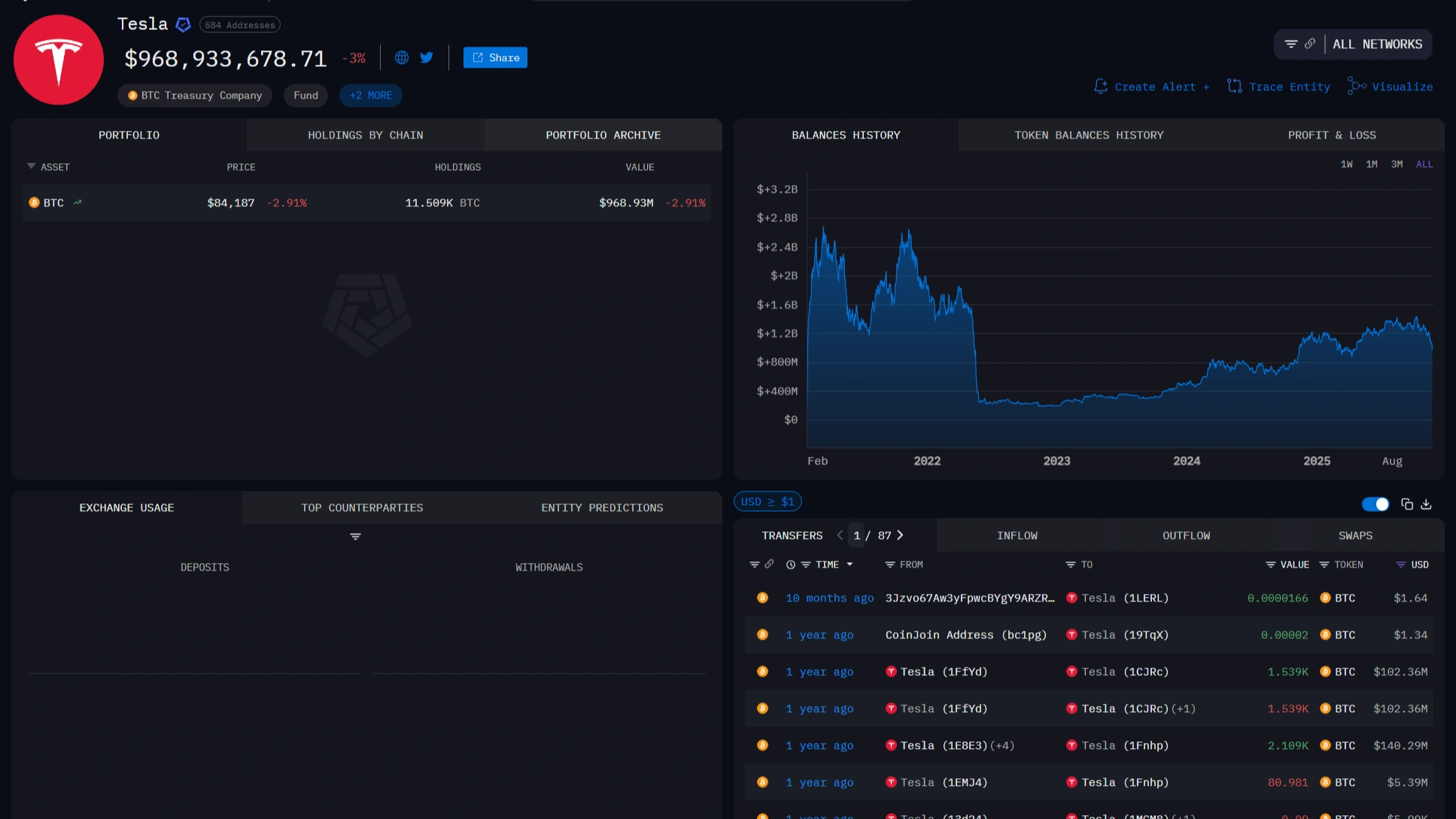Switch to PROFIT & LOSS tab
Screen dimensions: 1456x819
[x=1331, y=135]
